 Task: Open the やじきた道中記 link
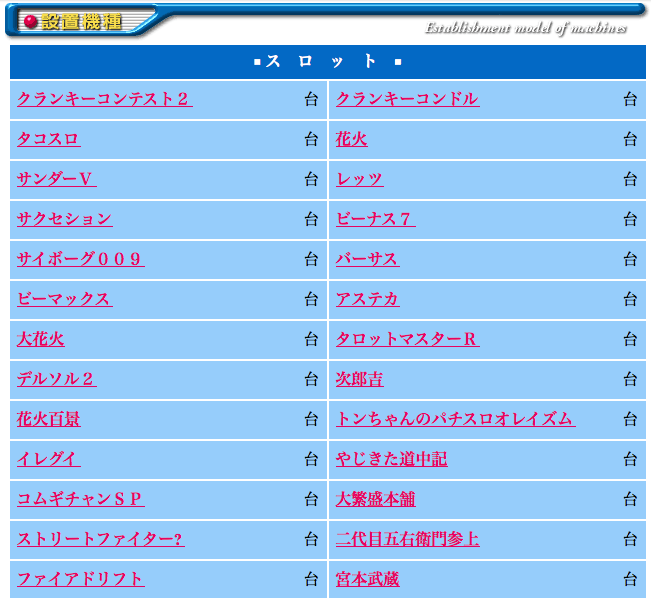pyautogui.click(x=392, y=459)
